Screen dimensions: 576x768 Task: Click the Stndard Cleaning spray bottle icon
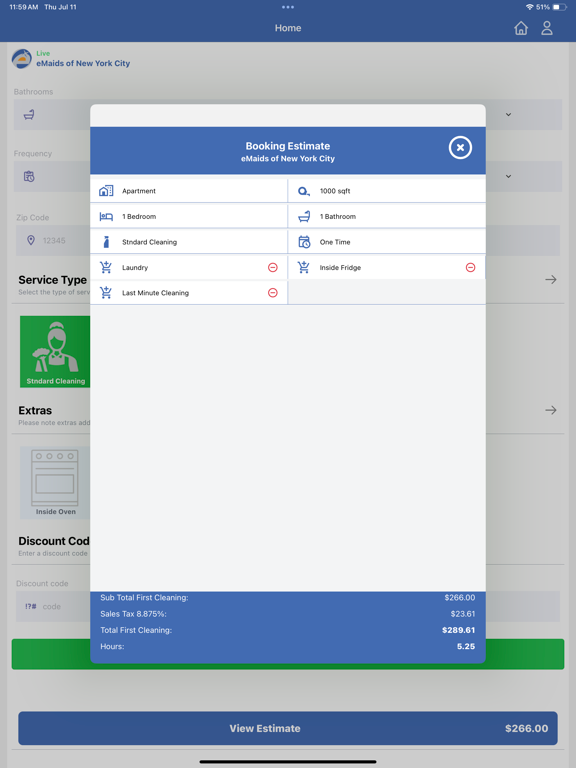point(106,242)
